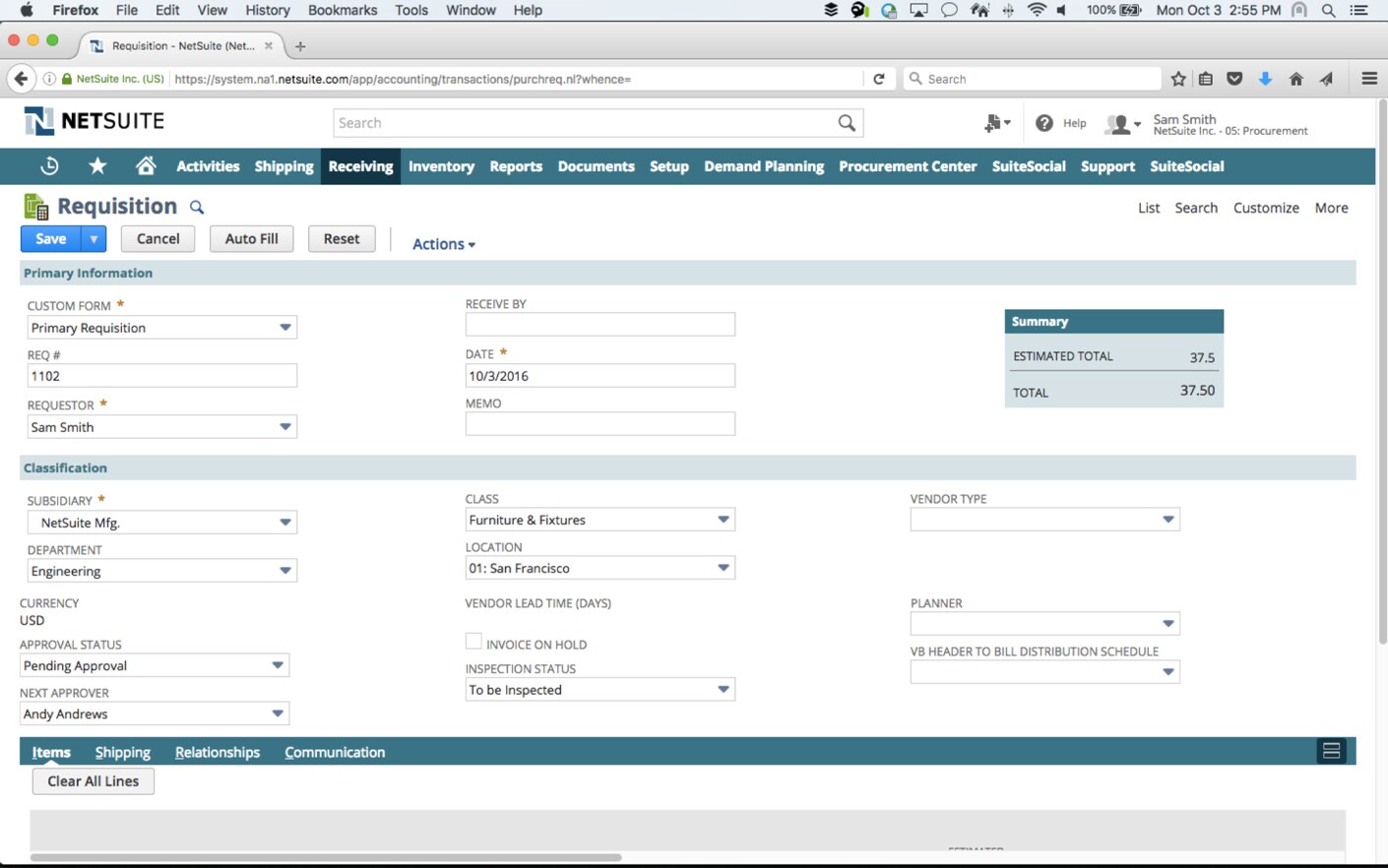Expand the Location dropdown

point(724,568)
